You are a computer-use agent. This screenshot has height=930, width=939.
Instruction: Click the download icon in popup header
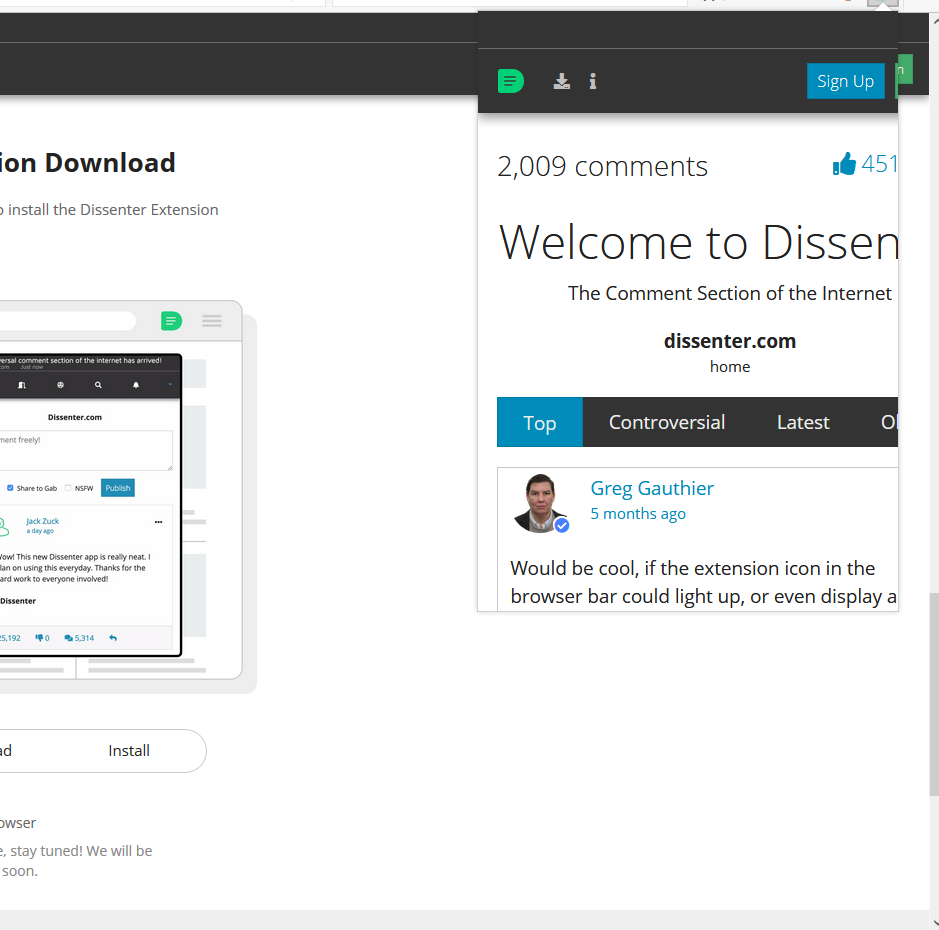[x=561, y=81]
